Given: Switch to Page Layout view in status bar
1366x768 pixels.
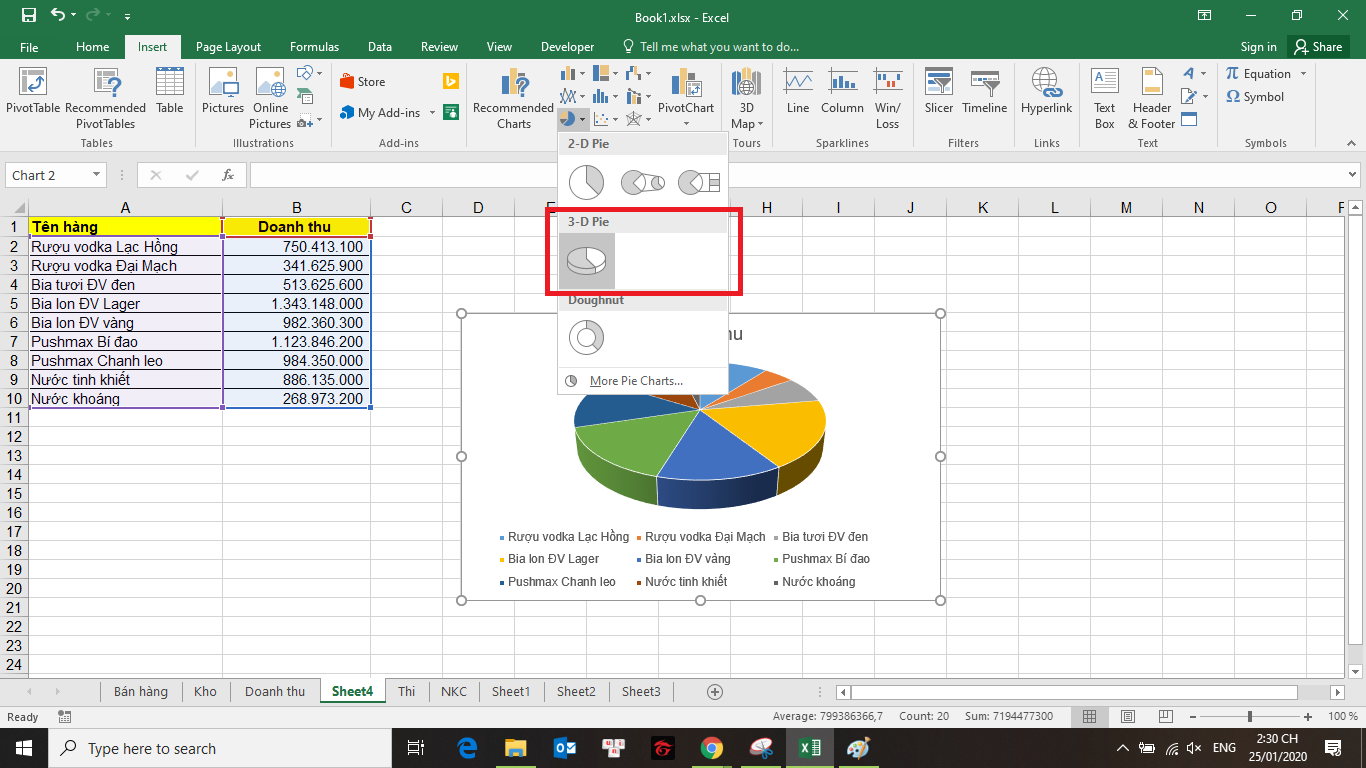Looking at the screenshot, I should point(1127,717).
